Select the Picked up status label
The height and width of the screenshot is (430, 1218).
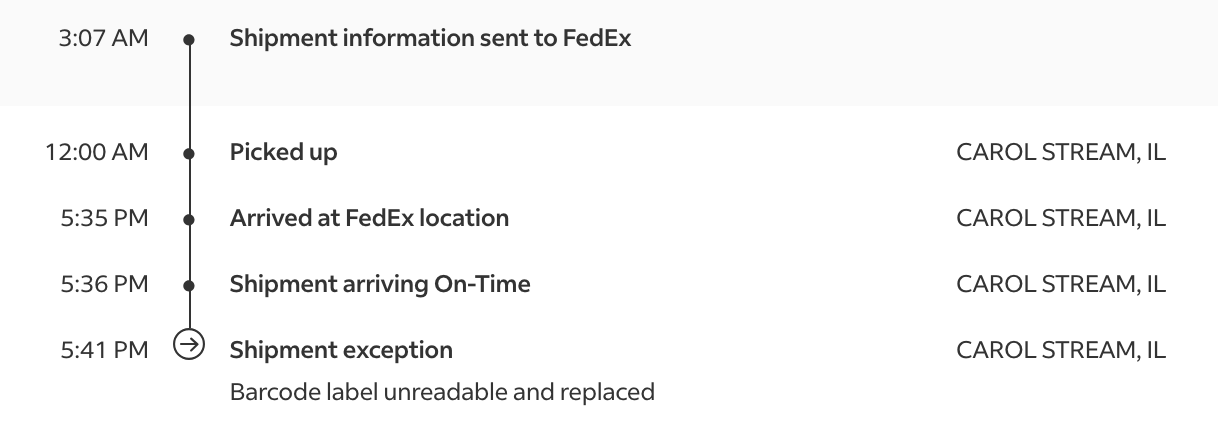coord(283,153)
